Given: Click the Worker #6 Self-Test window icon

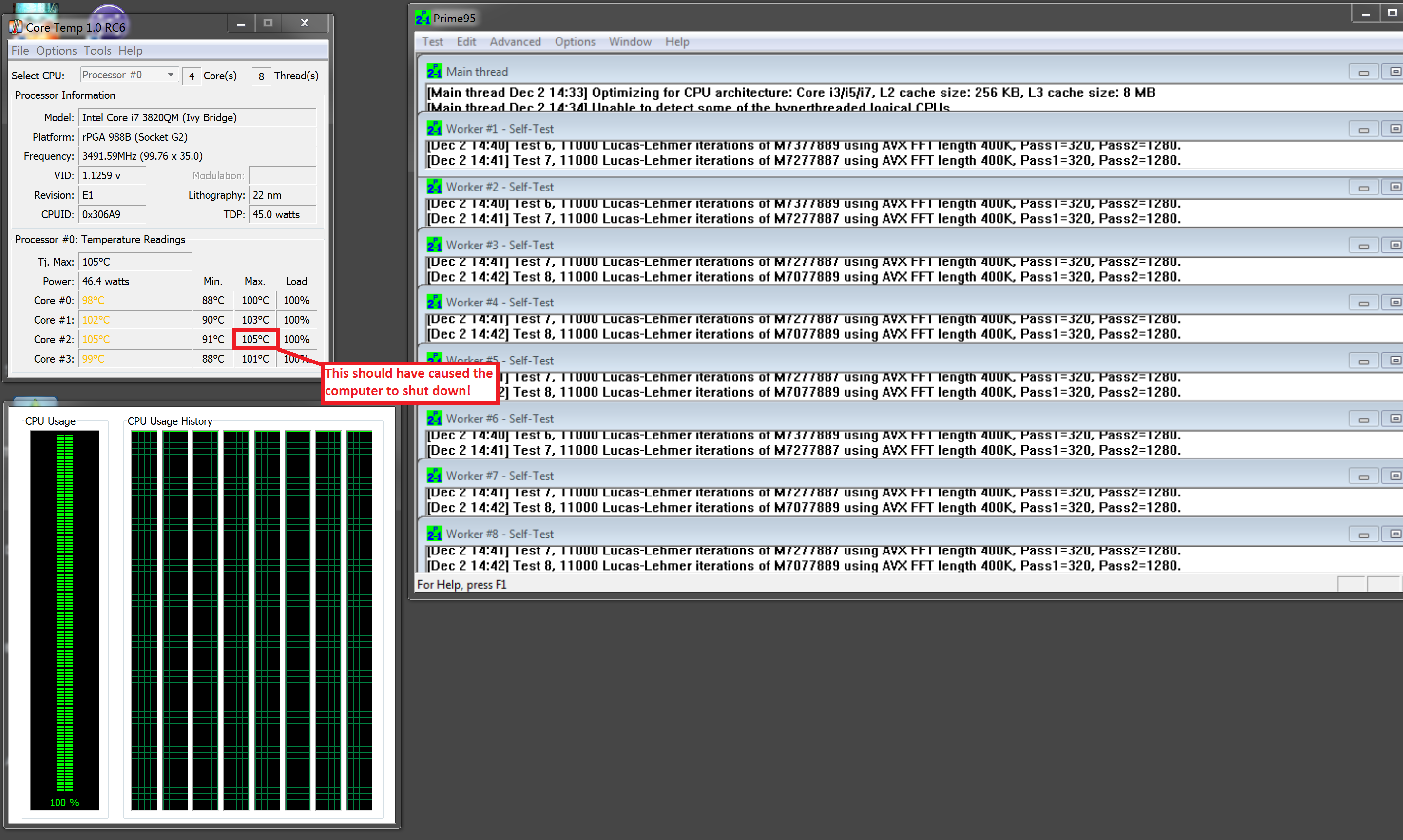Looking at the screenshot, I should pyautogui.click(x=434, y=419).
